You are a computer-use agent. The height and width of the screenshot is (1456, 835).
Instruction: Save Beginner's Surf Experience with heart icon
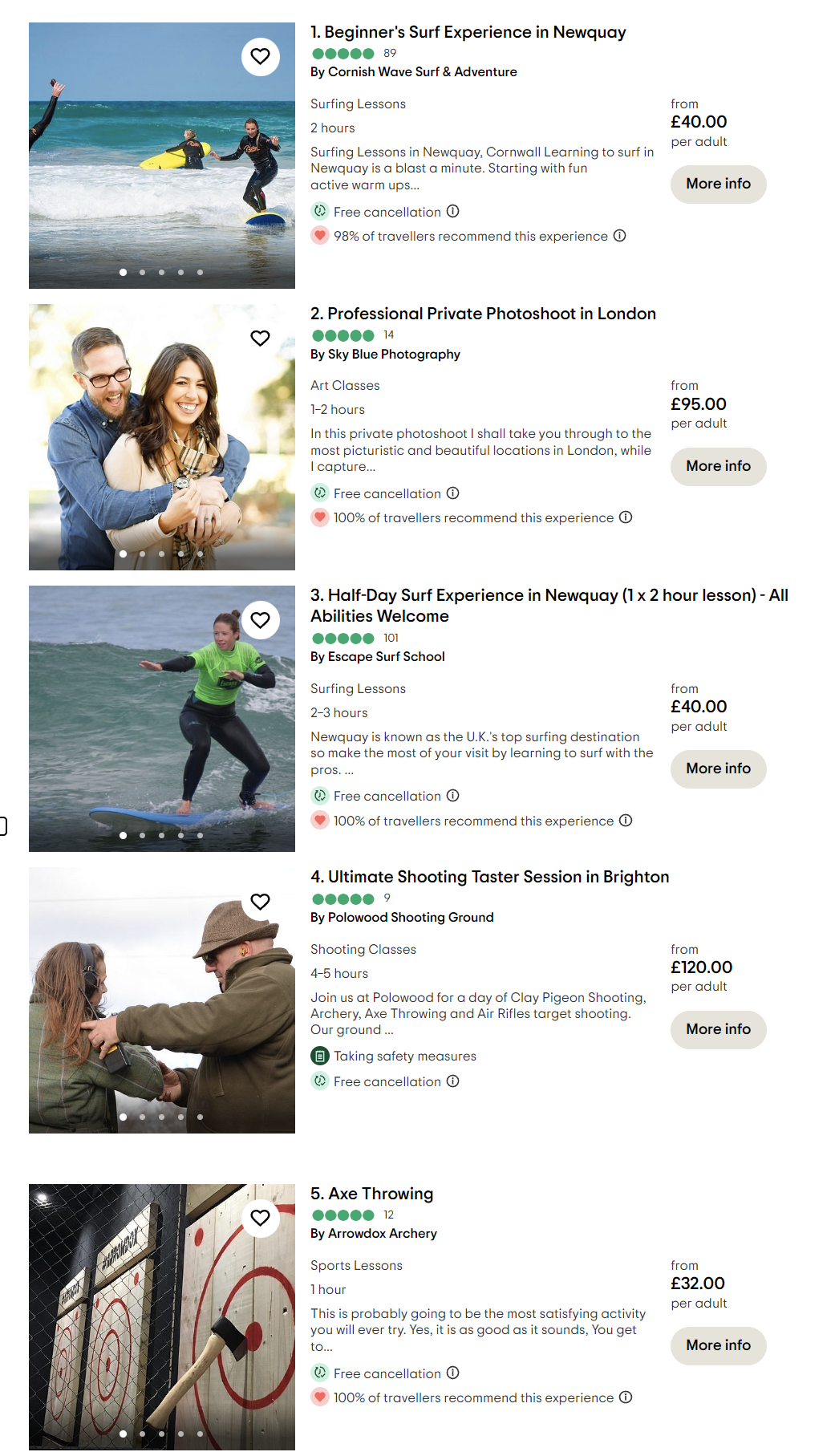(x=260, y=56)
